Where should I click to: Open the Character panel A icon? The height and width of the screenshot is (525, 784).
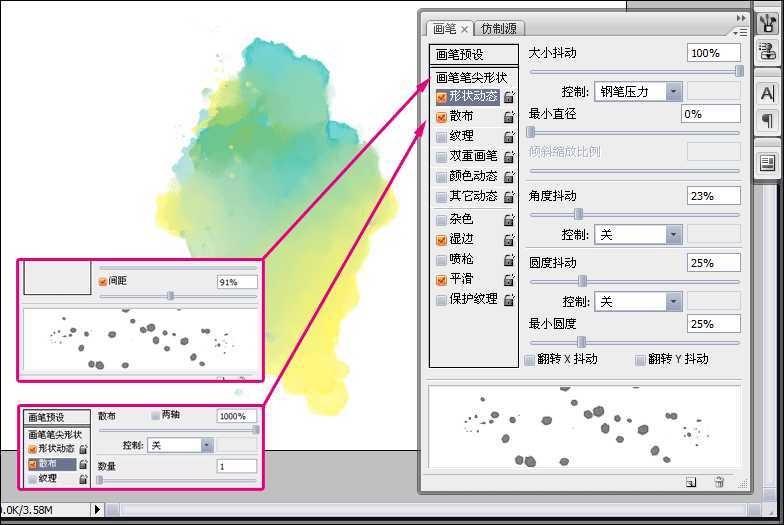pyautogui.click(x=767, y=94)
